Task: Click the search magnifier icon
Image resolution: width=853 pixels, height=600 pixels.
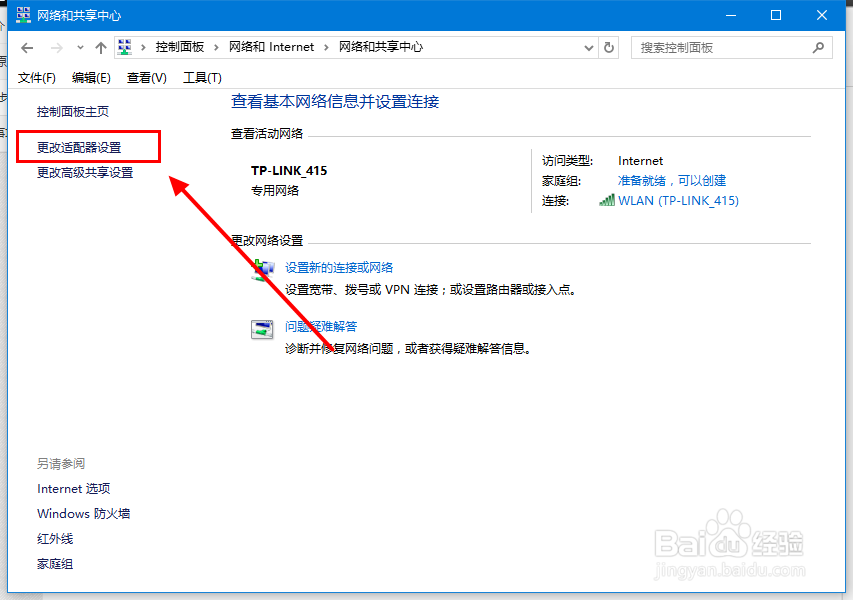Action: point(818,48)
